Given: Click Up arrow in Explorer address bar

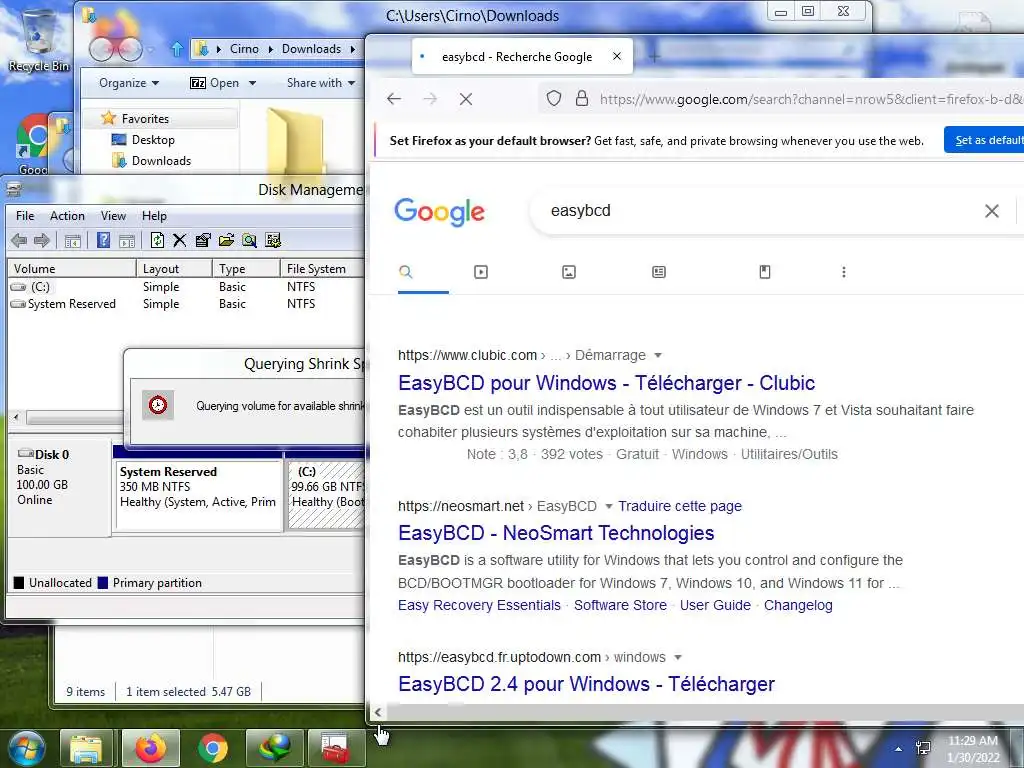Looking at the screenshot, I should (x=177, y=49).
